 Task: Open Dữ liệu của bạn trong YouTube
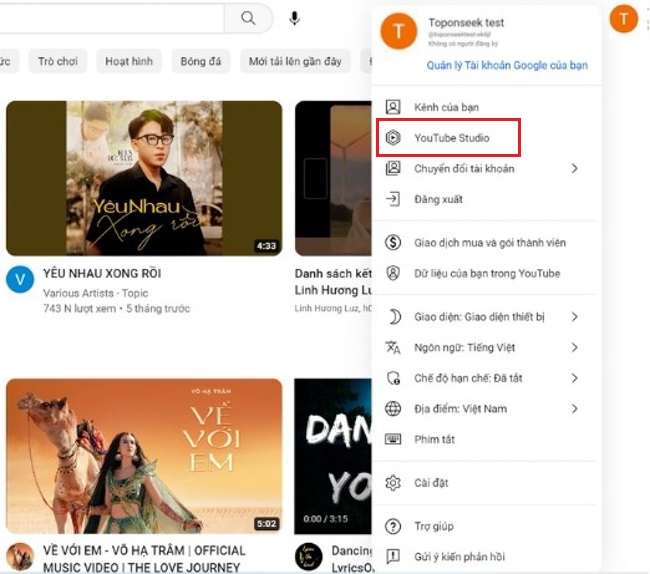pos(486,273)
